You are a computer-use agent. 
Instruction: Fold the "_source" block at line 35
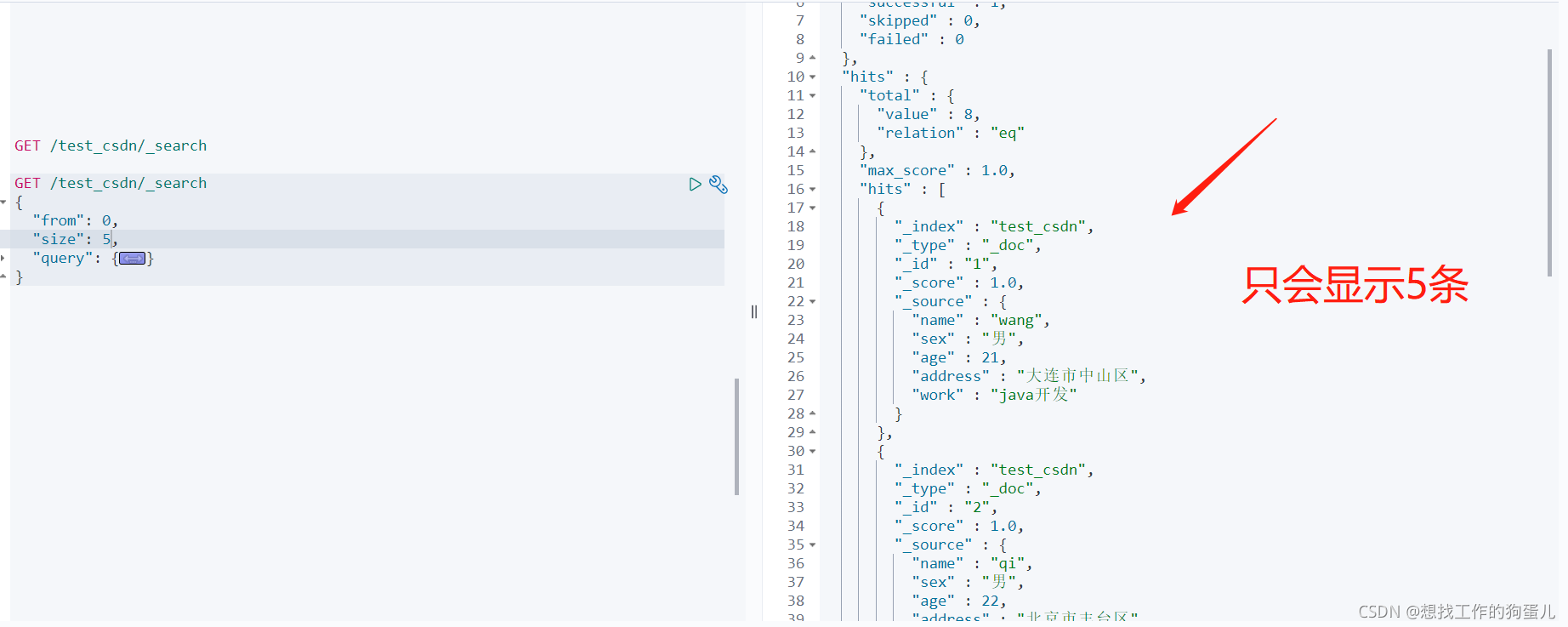pos(812,544)
